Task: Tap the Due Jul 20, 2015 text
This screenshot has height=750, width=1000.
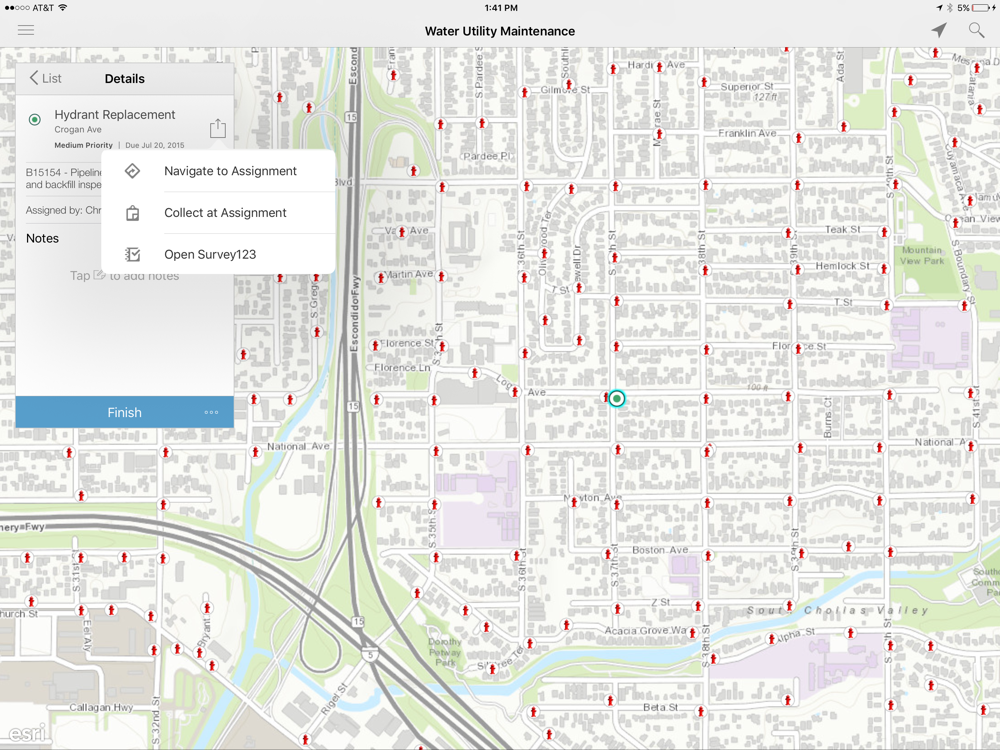Action: [154, 145]
